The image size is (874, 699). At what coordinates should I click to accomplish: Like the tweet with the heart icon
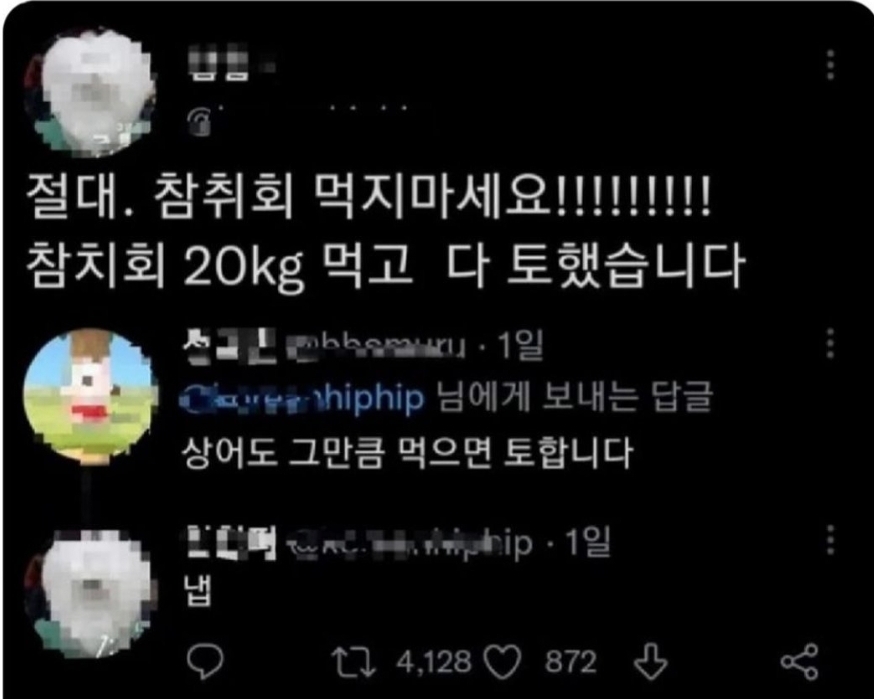(x=502, y=662)
